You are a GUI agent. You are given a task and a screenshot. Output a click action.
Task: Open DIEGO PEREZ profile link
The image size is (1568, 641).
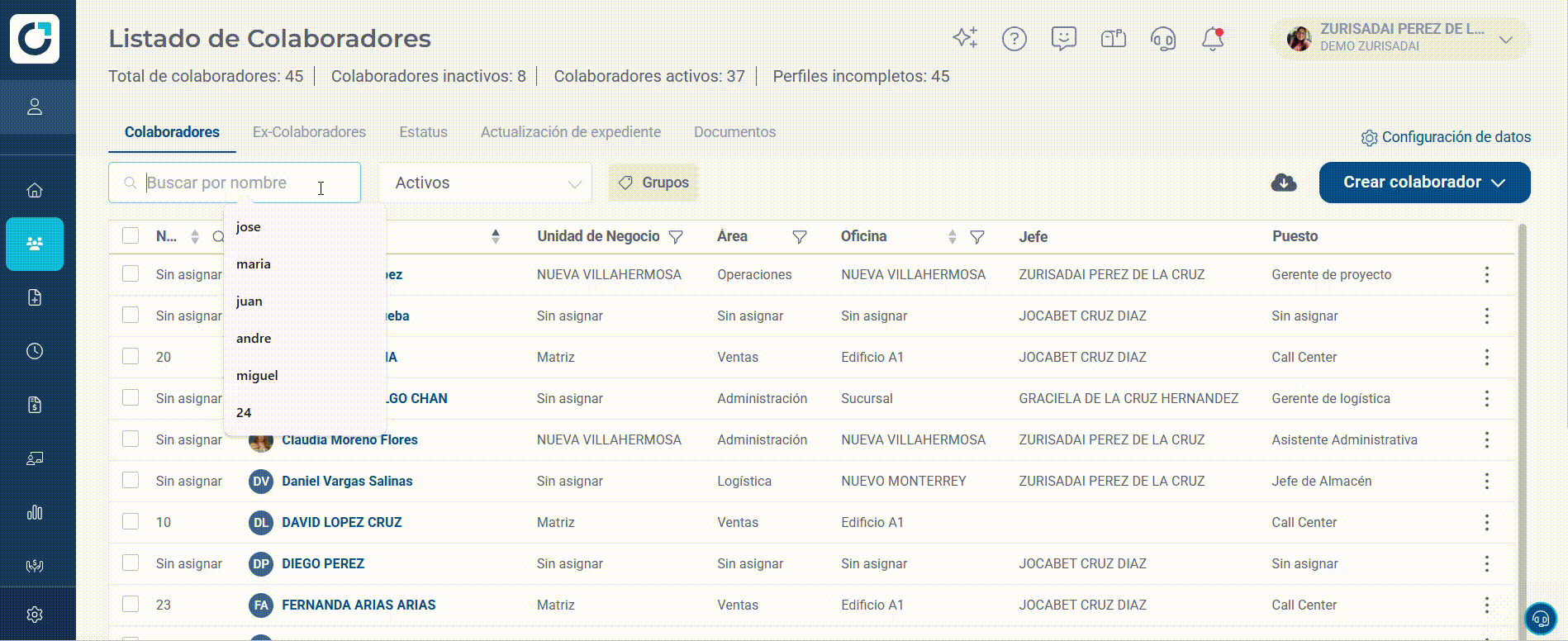tap(323, 563)
